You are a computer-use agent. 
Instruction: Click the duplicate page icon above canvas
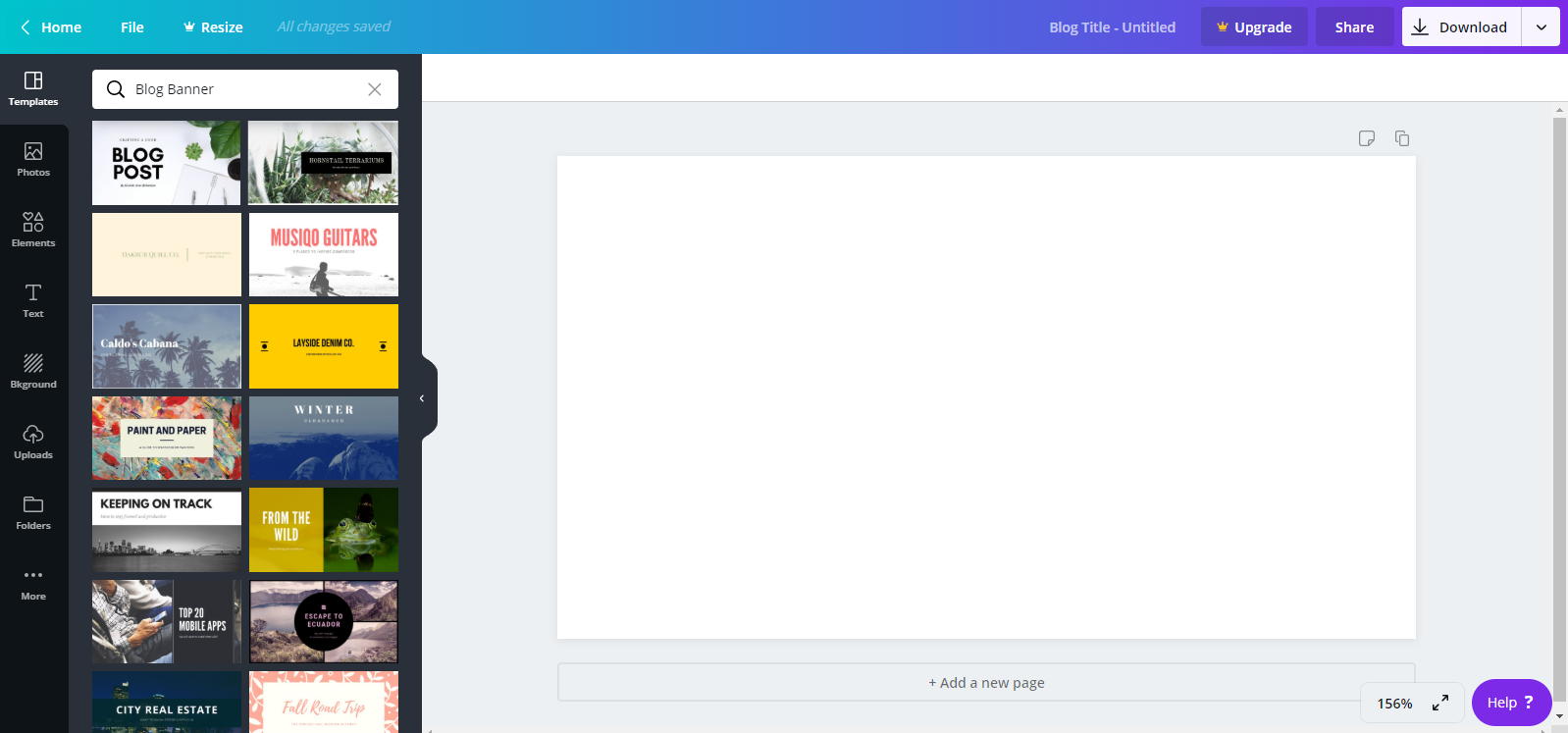pyautogui.click(x=1402, y=138)
